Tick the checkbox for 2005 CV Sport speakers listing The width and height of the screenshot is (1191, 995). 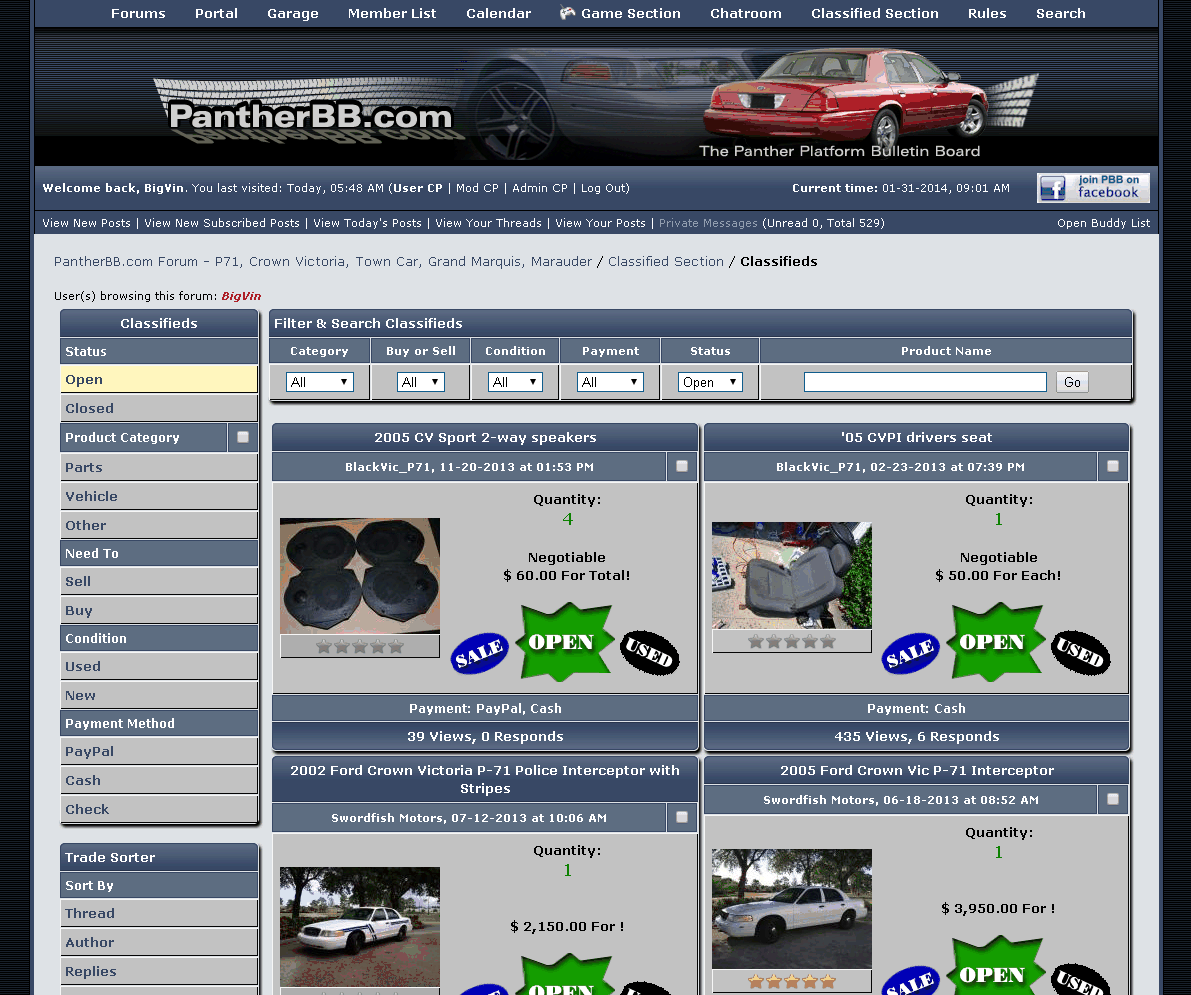click(682, 466)
